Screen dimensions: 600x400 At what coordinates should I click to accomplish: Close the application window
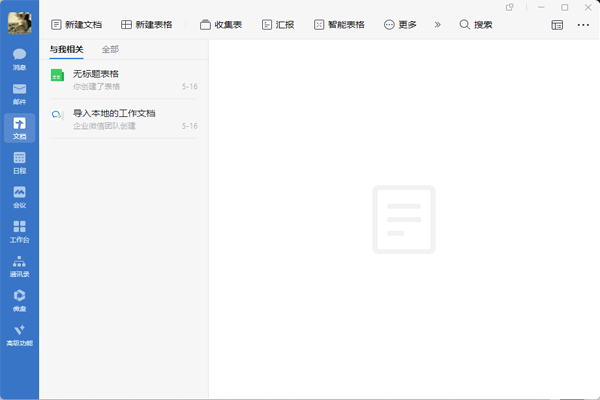pos(588,7)
